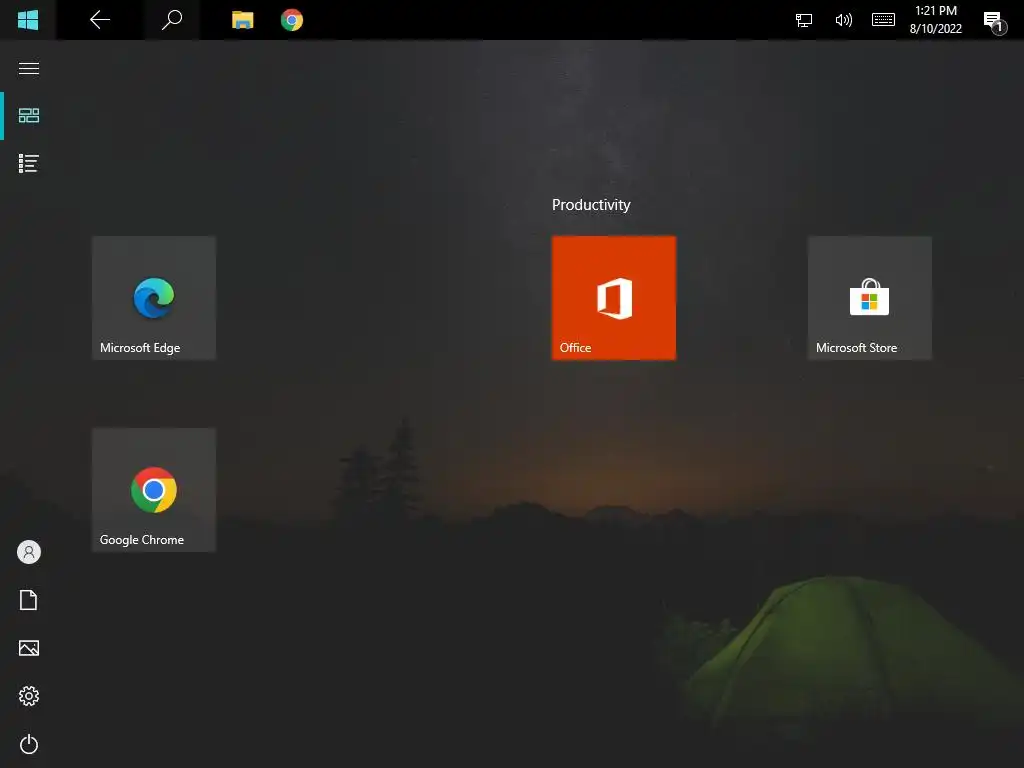Click the Productivity group heading
The height and width of the screenshot is (768, 1024).
pyautogui.click(x=591, y=205)
